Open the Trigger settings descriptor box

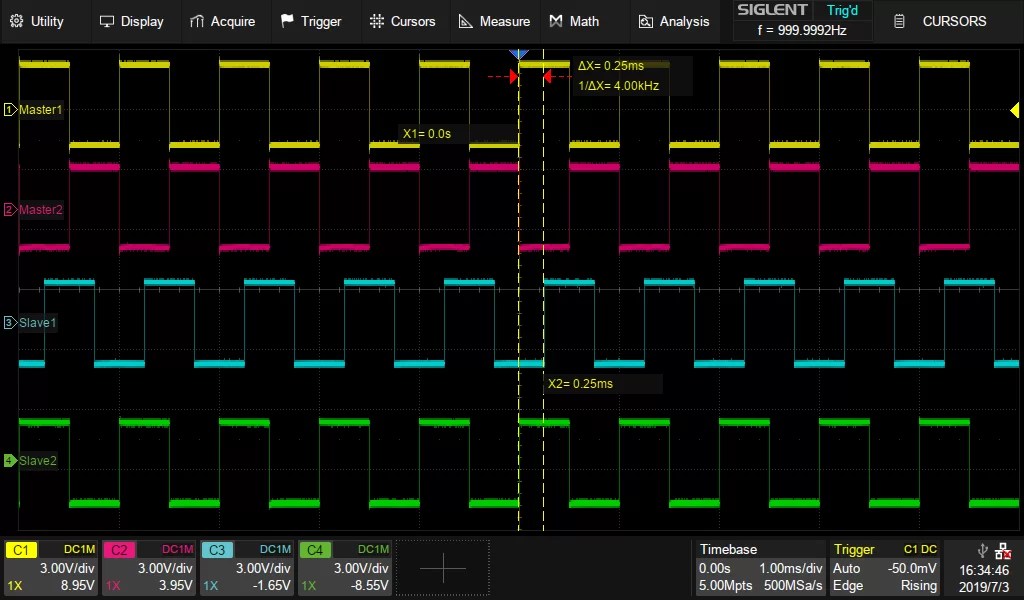pos(885,567)
